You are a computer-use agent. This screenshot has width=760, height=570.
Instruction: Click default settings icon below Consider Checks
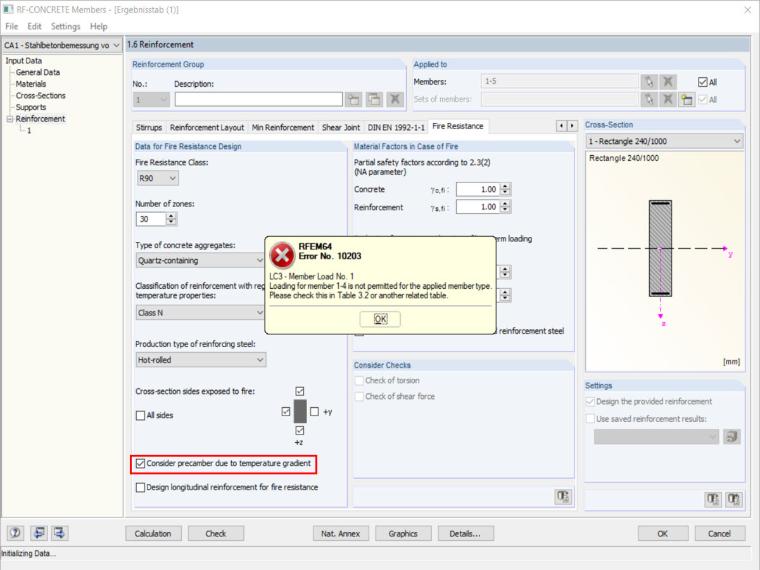[x=562, y=497]
